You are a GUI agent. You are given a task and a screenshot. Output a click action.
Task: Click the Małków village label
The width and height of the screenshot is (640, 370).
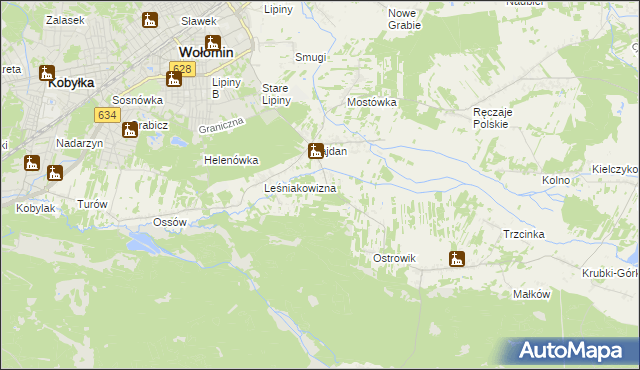[531, 294]
